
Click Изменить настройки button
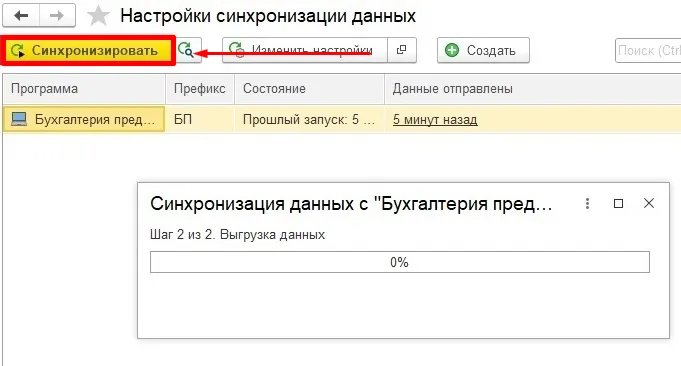click(x=304, y=50)
